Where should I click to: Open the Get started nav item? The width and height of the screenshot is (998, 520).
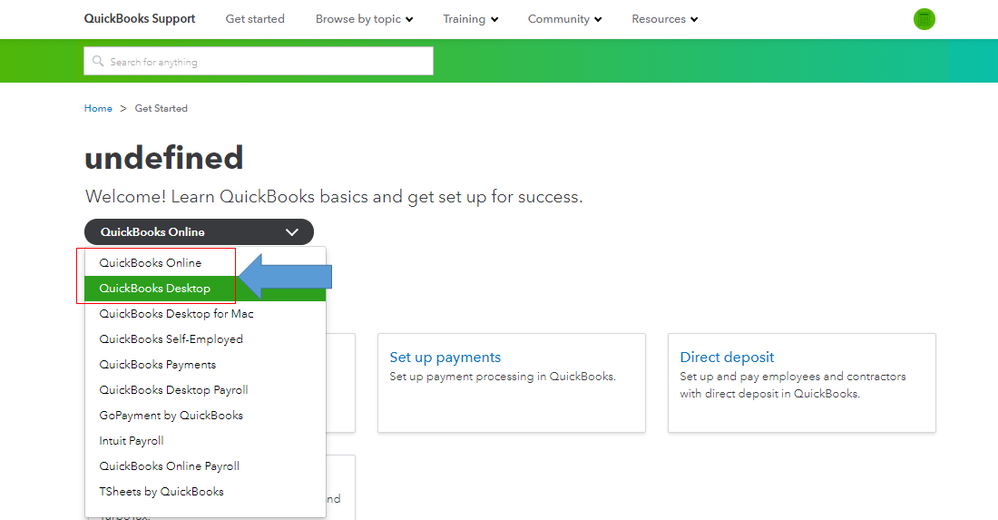tap(255, 19)
